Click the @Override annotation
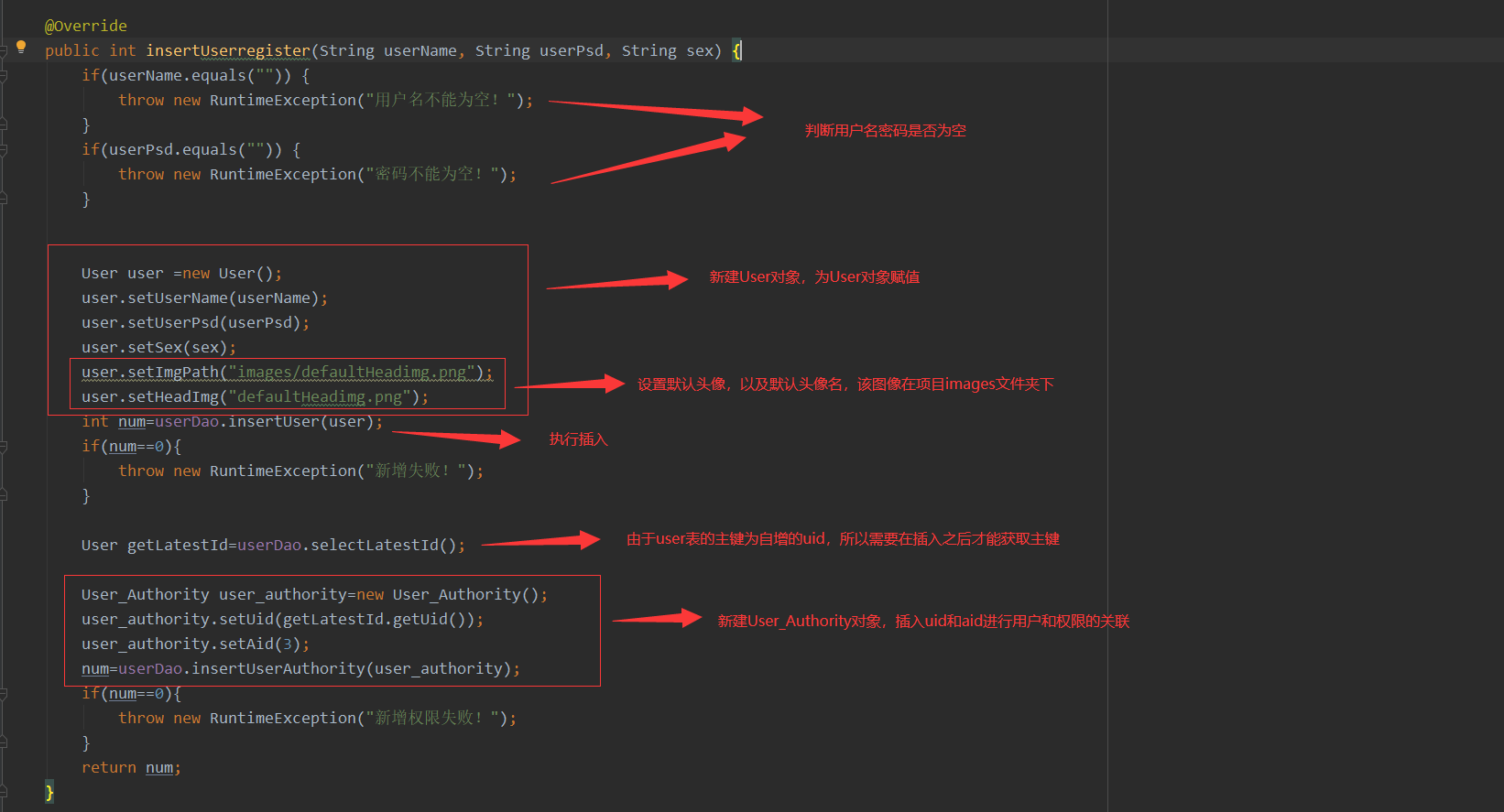1504x812 pixels. click(86, 26)
